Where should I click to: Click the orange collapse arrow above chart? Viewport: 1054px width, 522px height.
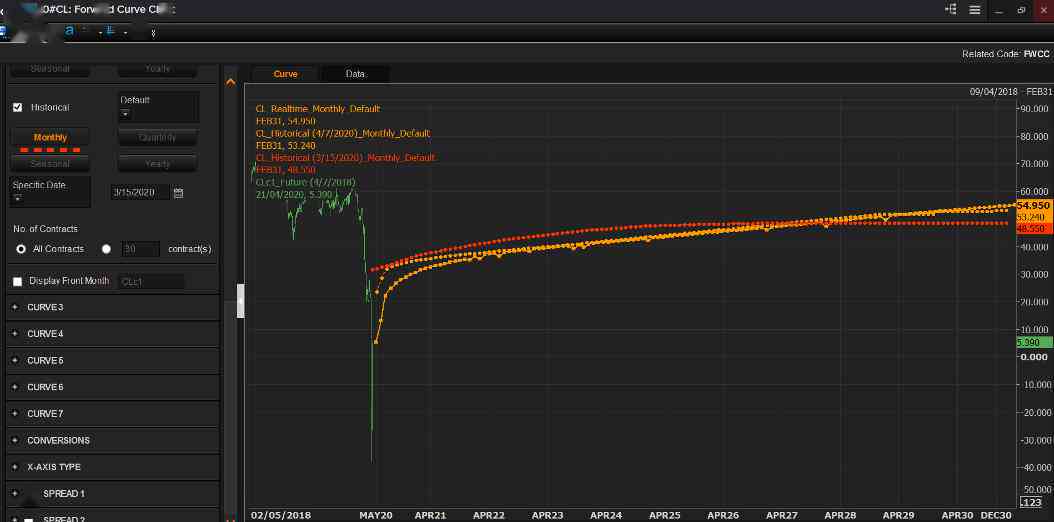(231, 82)
